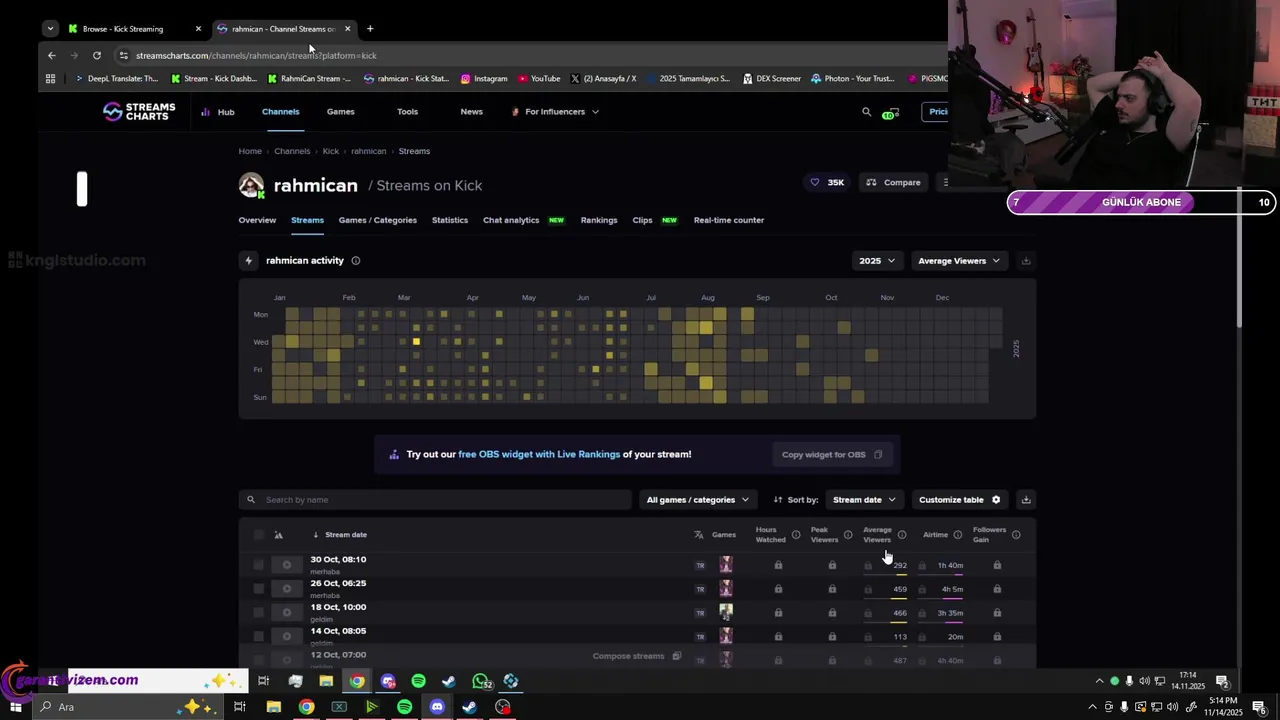Open a new Chrome tab
1280x720 pixels.
point(370,29)
